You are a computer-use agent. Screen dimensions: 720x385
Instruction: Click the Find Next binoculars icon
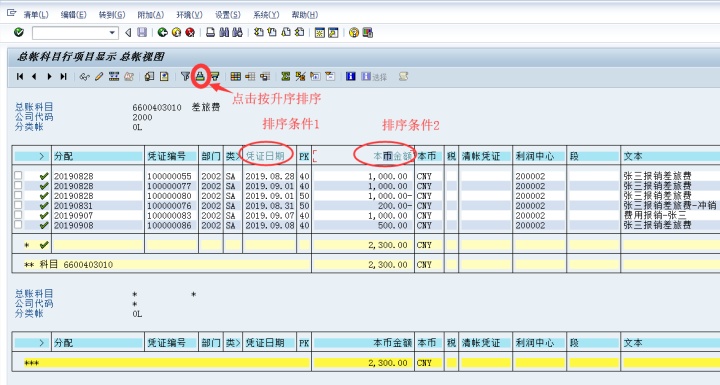(237, 33)
